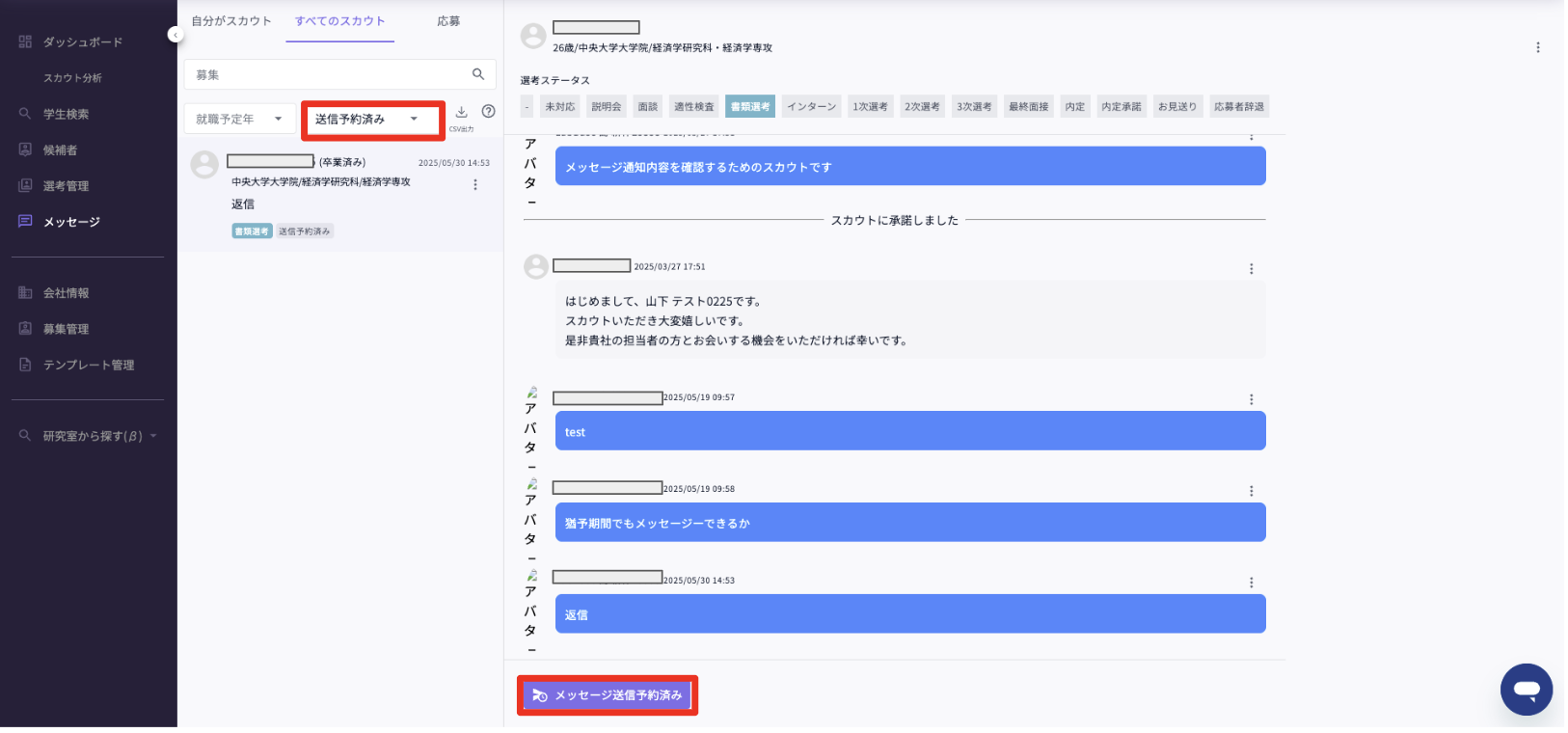Click candidate avatar in header
Viewport: 1568px width, 733px height.
pyautogui.click(x=533, y=37)
